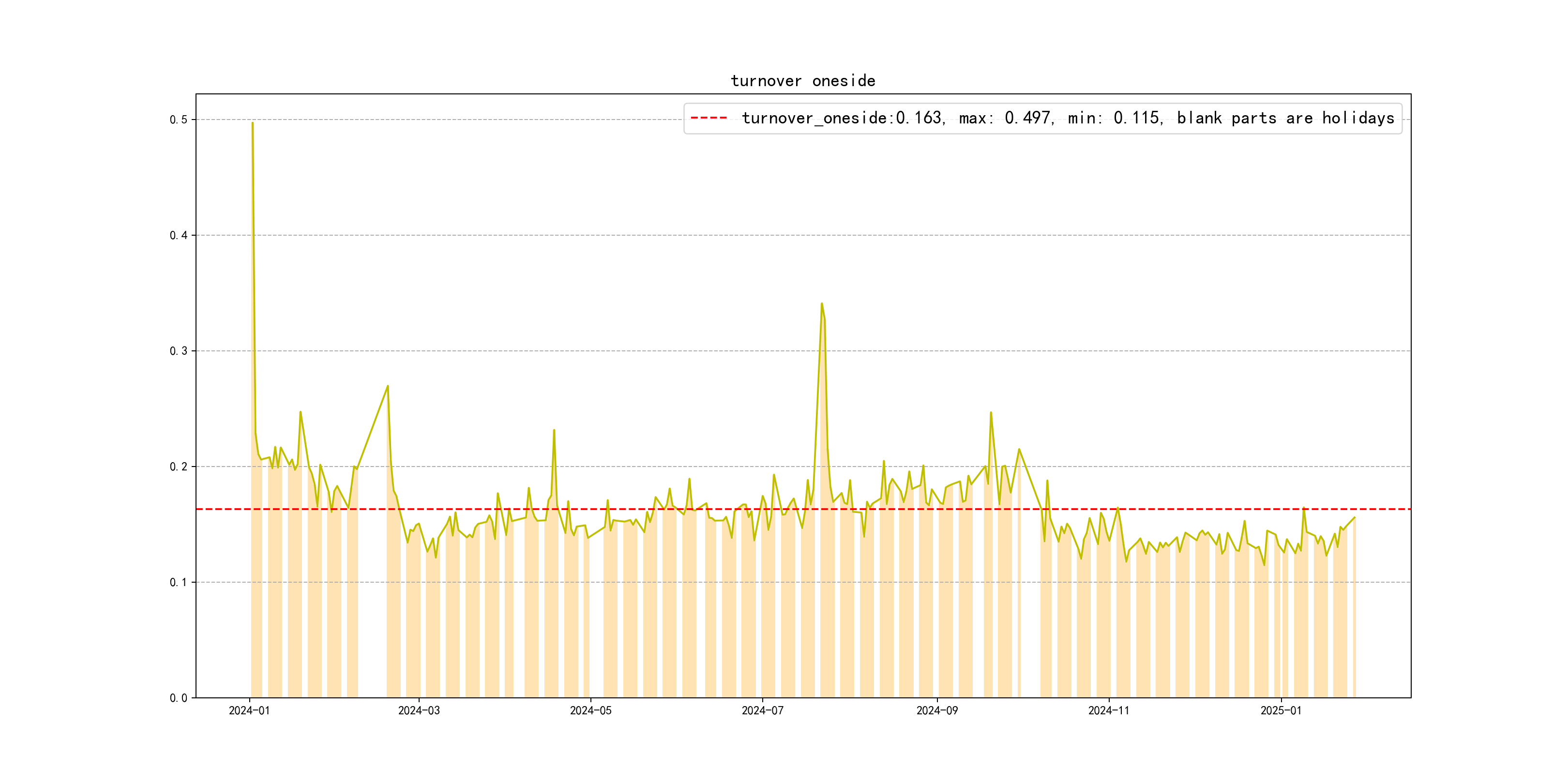1568x784 pixels.
Task: Click the 0.5 y-axis tick label
Action: (x=179, y=120)
